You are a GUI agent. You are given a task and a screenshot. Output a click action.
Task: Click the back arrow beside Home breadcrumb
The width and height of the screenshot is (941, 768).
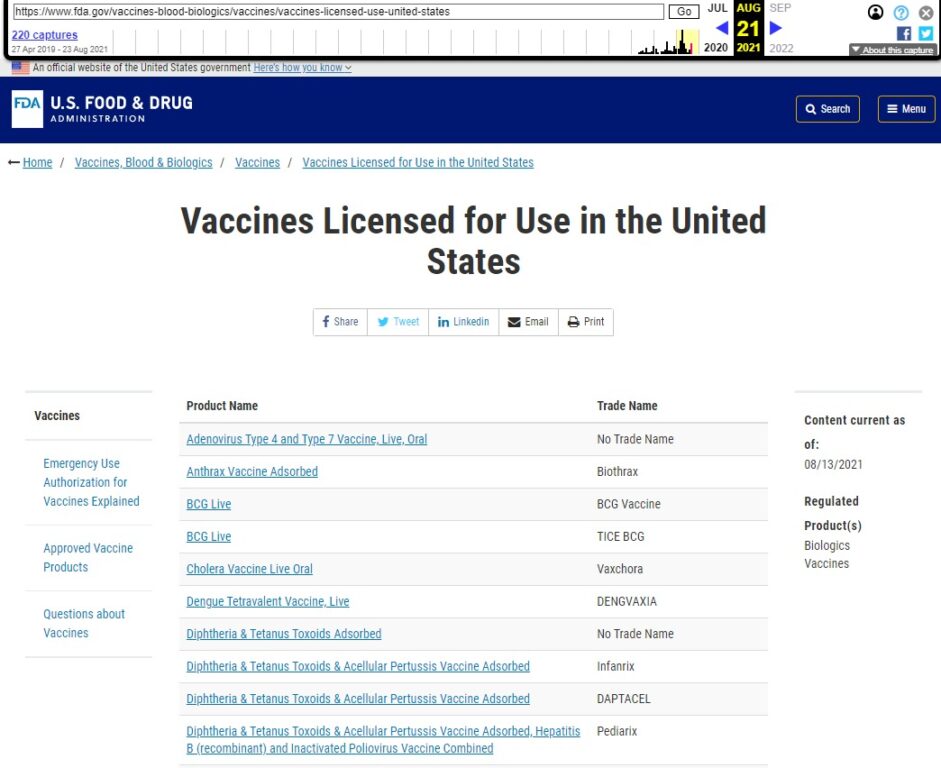point(14,163)
